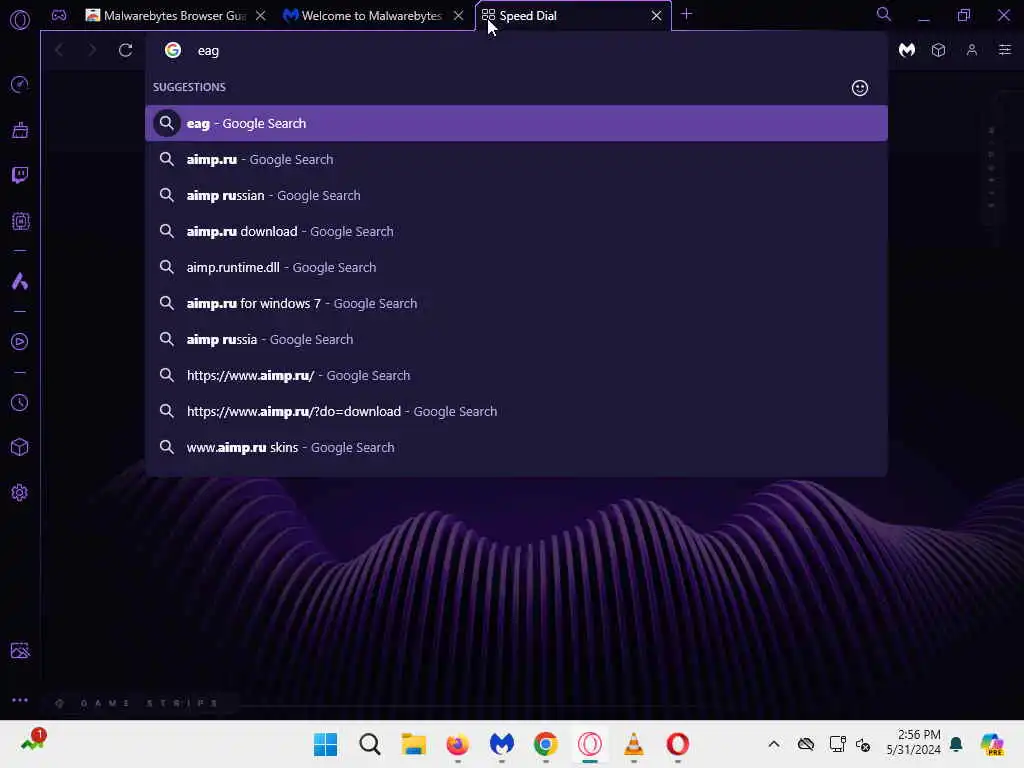This screenshot has width=1024, height=768.
Task: Launch Google Chrome from taskbar
Action: 545,744
